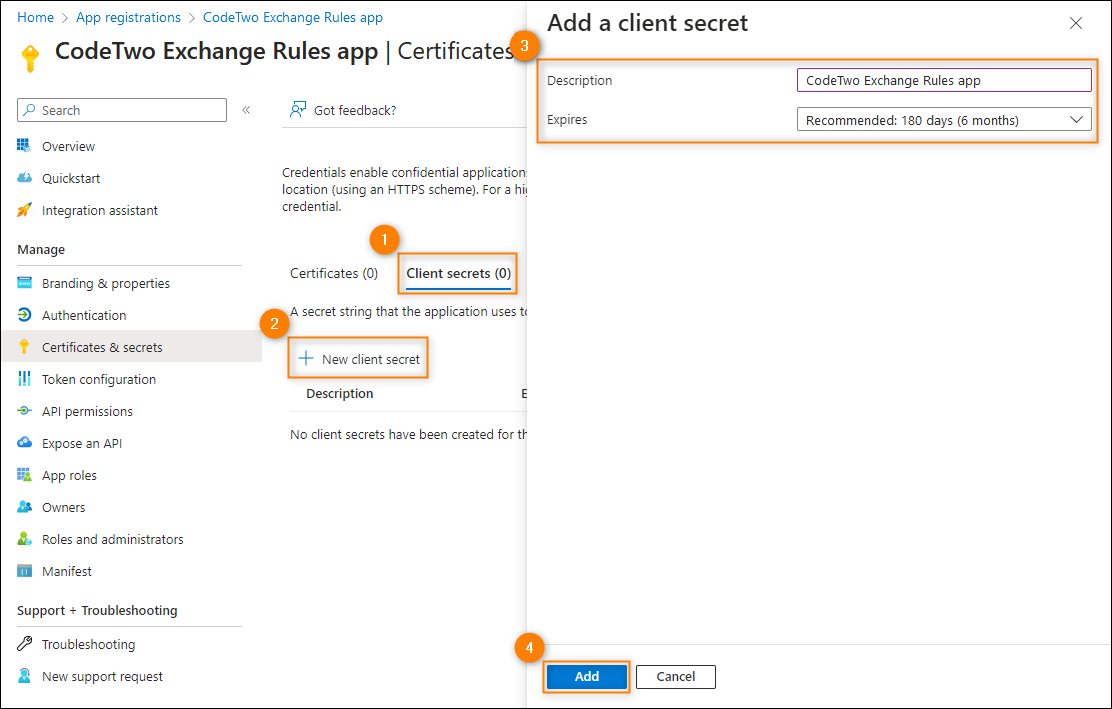This screenshot has width=1112, height=709.
Task: Click the feedback person icon
Action: pos(298,110)
